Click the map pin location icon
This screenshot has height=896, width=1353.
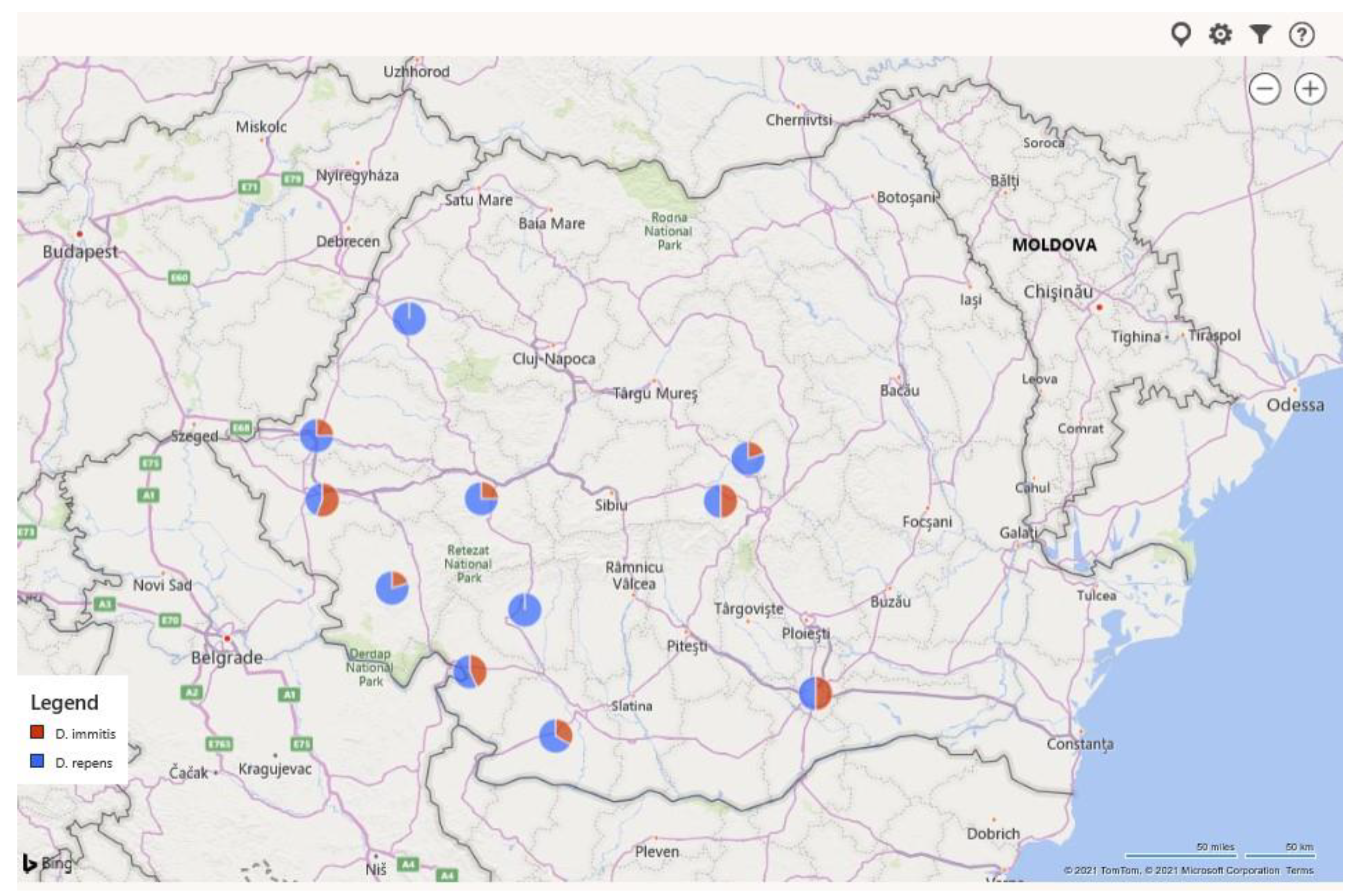point(1180,34)
